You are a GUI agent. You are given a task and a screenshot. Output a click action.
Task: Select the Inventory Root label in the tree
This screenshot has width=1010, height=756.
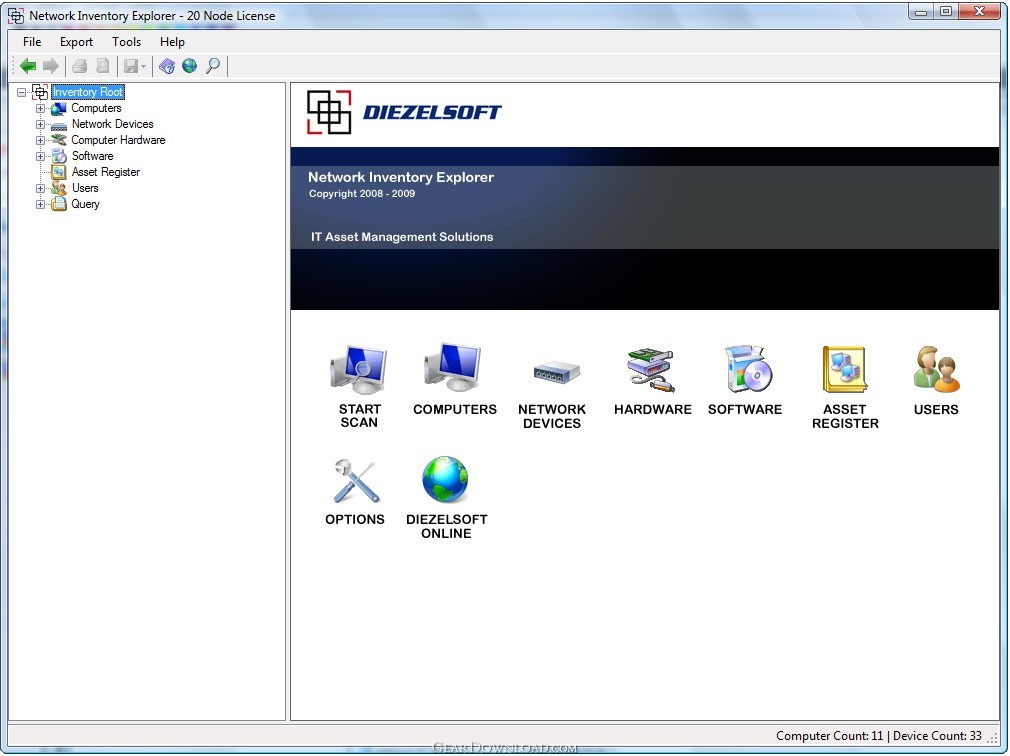pyautogui.click(x=88, y=92)
